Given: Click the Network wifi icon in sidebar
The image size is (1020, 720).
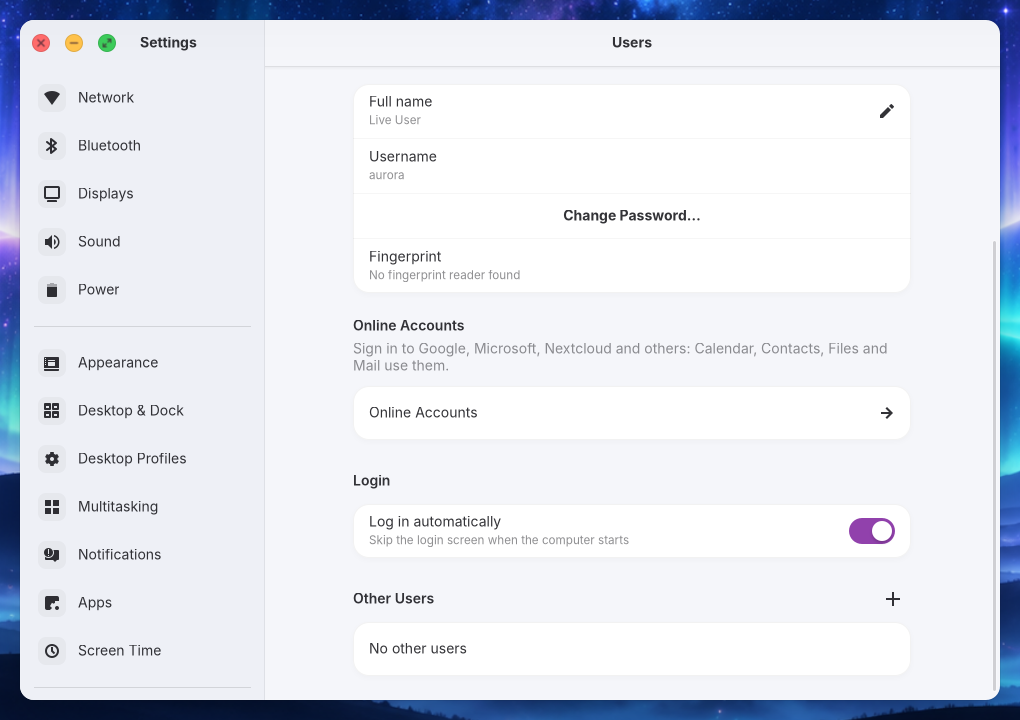Looking at the screenshot, I should (52, 98).
